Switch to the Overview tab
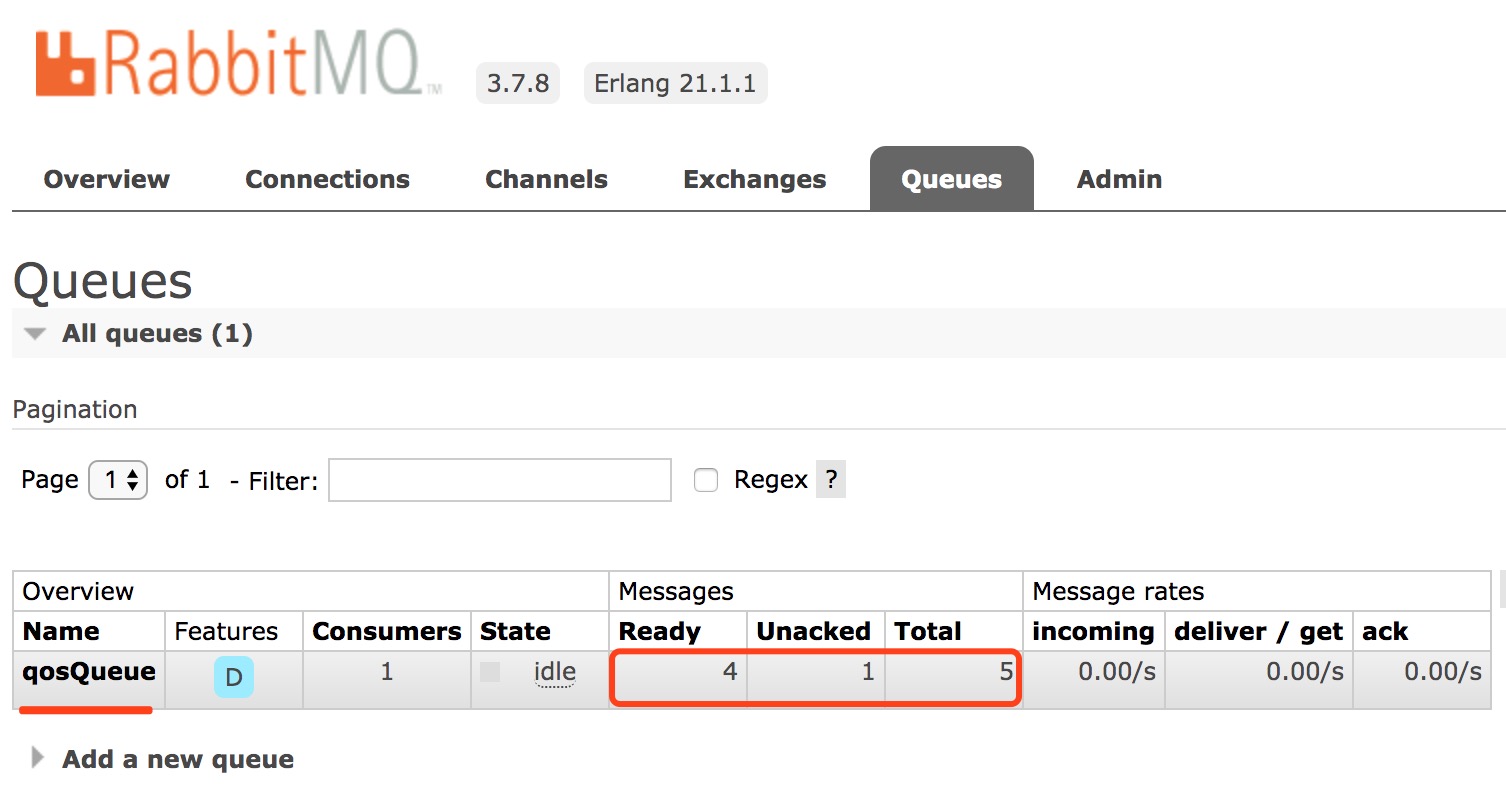This screenshot has width=1506, height=786. point(106,180)
